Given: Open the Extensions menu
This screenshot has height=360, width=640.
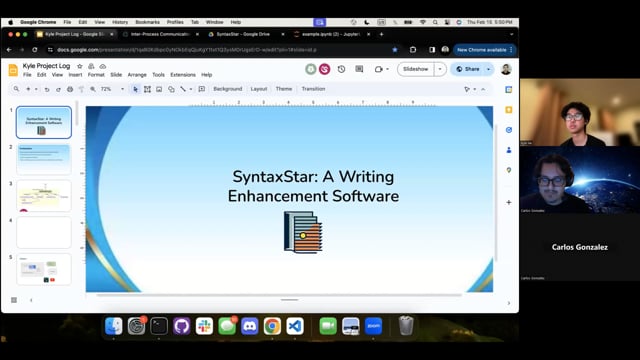Looking at the screenshot, I should point(183,75).
